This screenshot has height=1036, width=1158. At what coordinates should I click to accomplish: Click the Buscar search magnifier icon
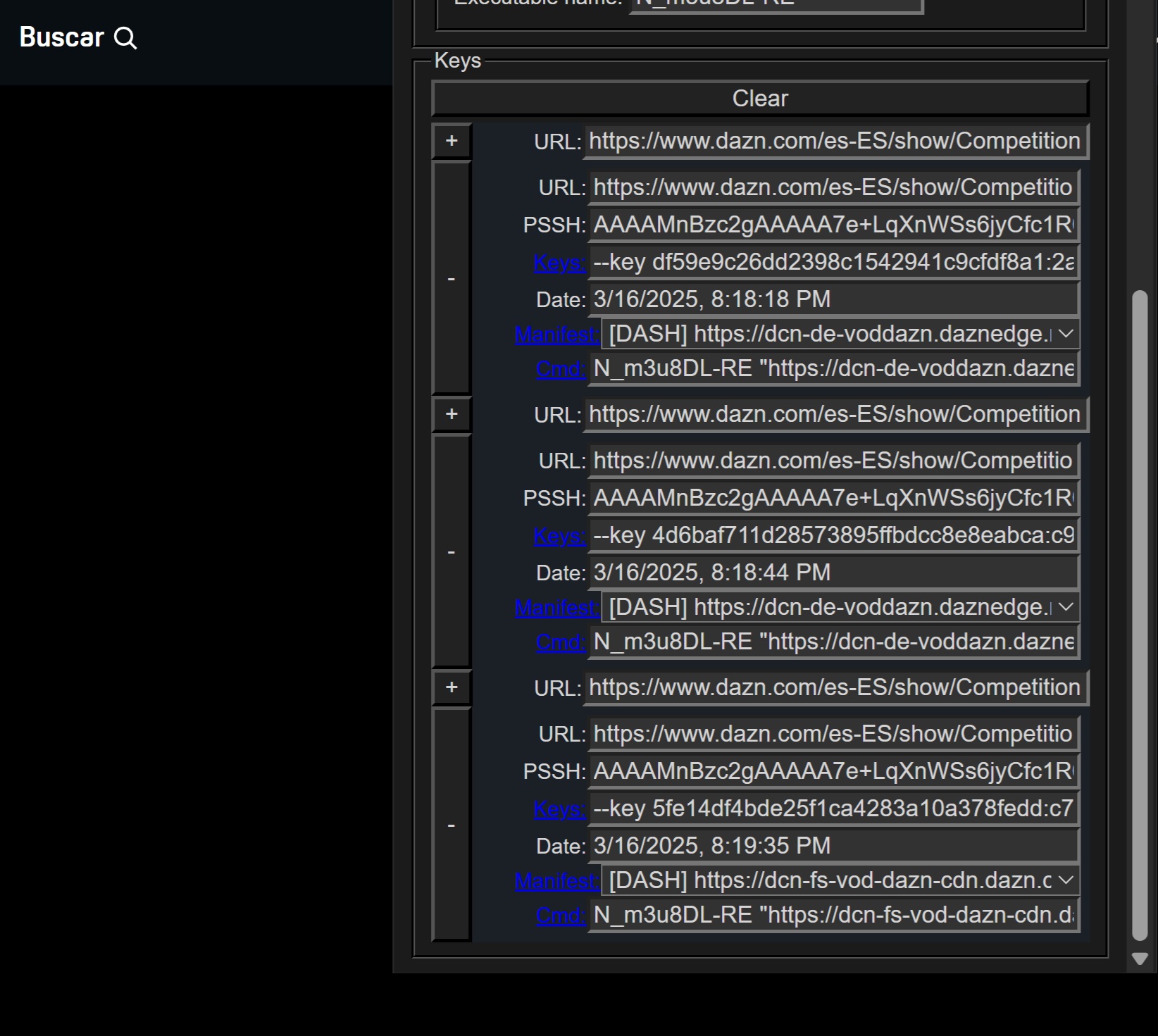[x=125, y=38]
